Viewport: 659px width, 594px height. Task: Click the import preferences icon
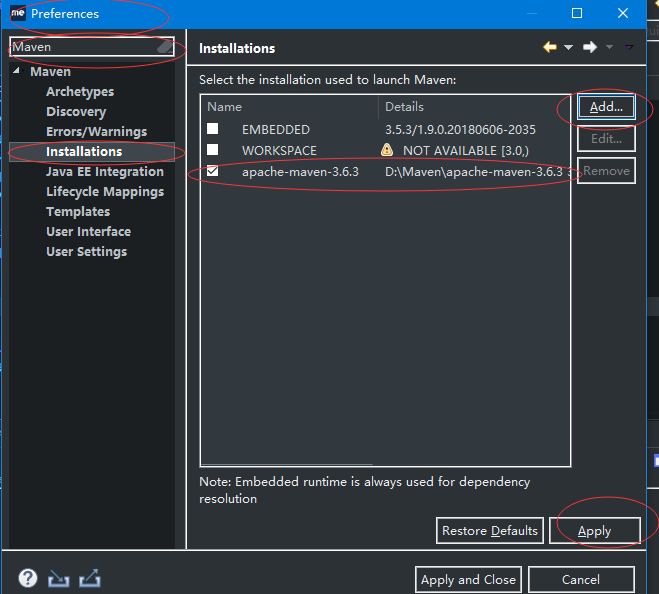coord(58,578)
